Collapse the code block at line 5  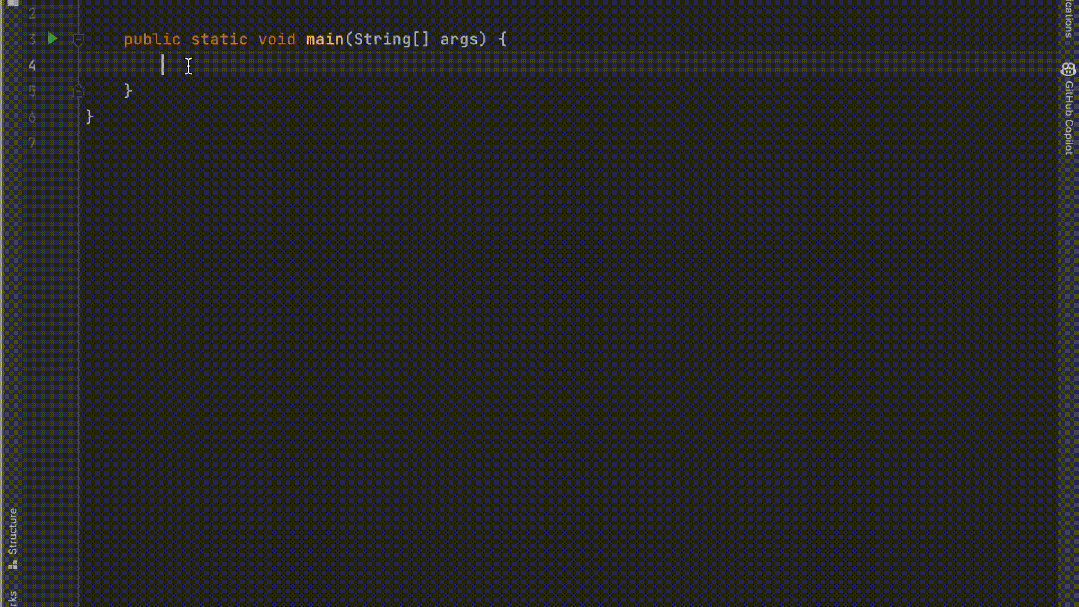(77, 90)
